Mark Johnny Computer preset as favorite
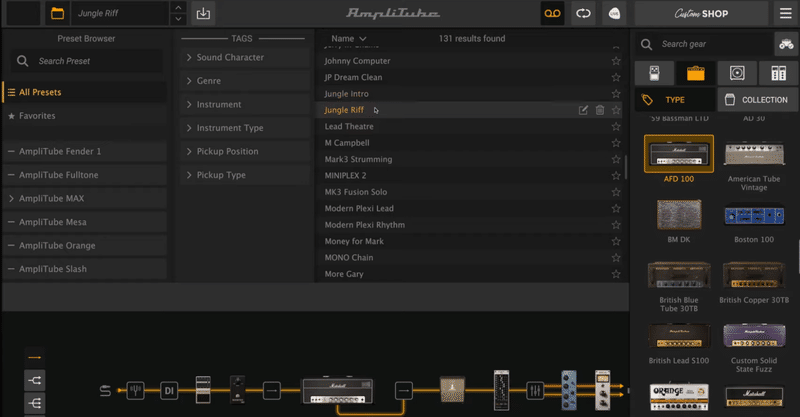The height and width of the screenshot is (417, 800). coord(616,61)
